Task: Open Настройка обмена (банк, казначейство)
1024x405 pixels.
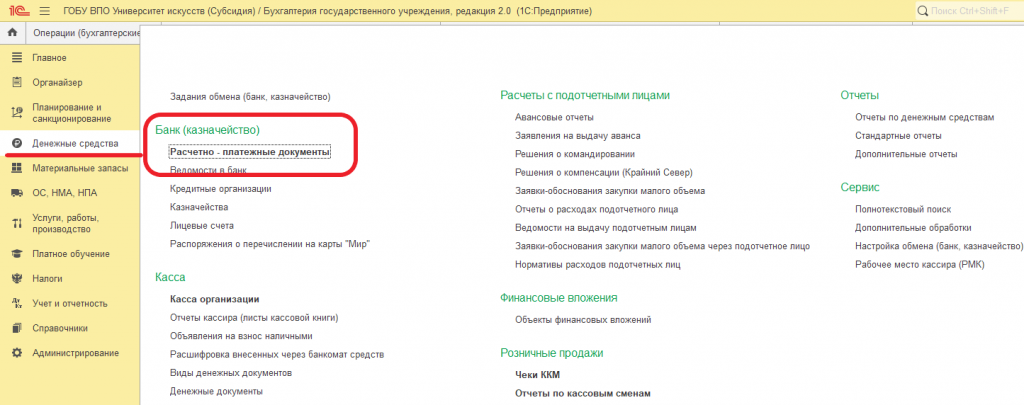Action: pos(939,246)
